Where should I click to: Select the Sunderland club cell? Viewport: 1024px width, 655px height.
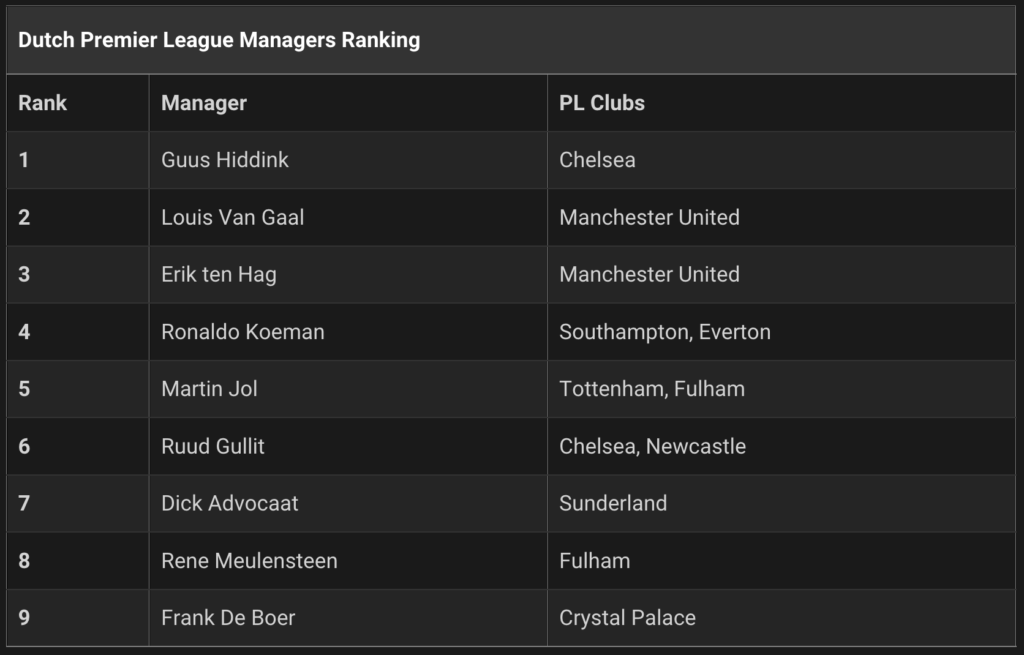point(781,503)
